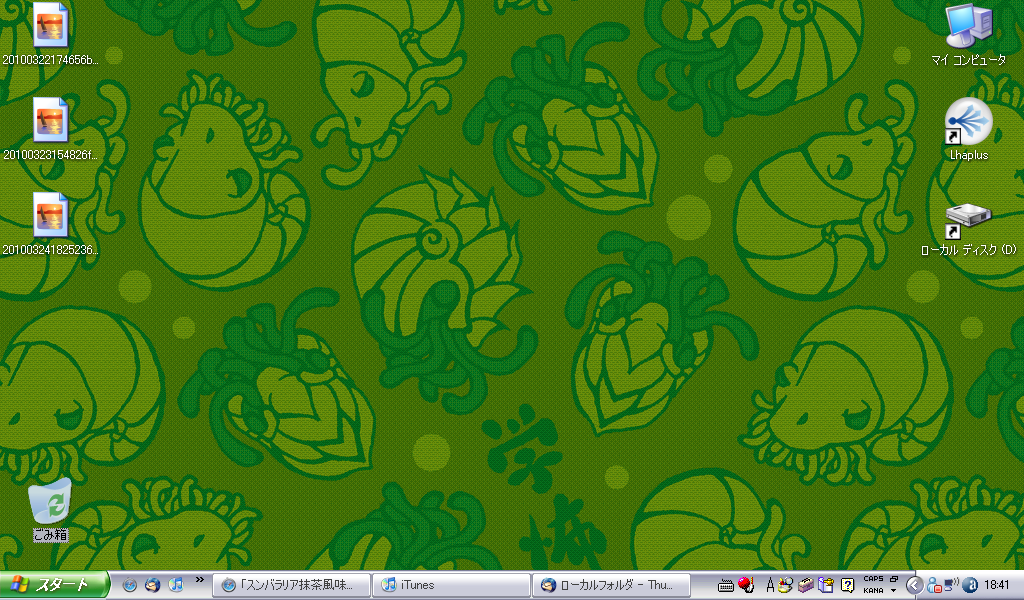
Task: Select the 20100323154826f image file icon
Action: click(x=50, y=119)
